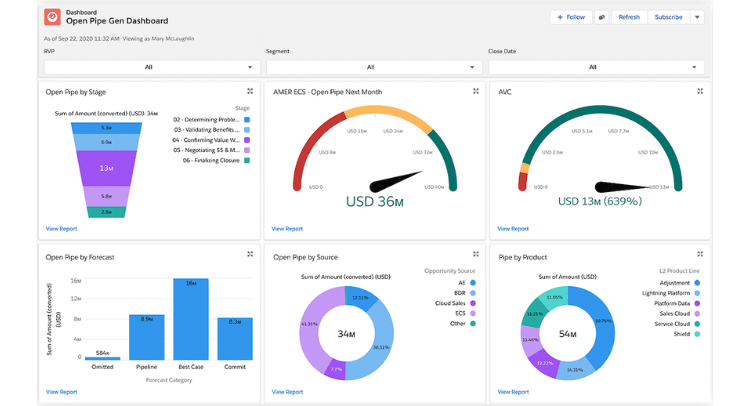Click the BDR legend swatch
The width and height of the screenshot is (750, 406).
[473, 293]
